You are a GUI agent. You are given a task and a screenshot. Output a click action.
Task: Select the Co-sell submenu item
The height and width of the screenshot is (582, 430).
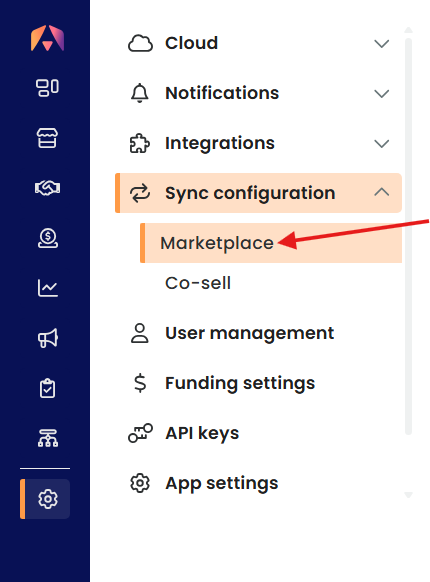click(x=198, y=283)
